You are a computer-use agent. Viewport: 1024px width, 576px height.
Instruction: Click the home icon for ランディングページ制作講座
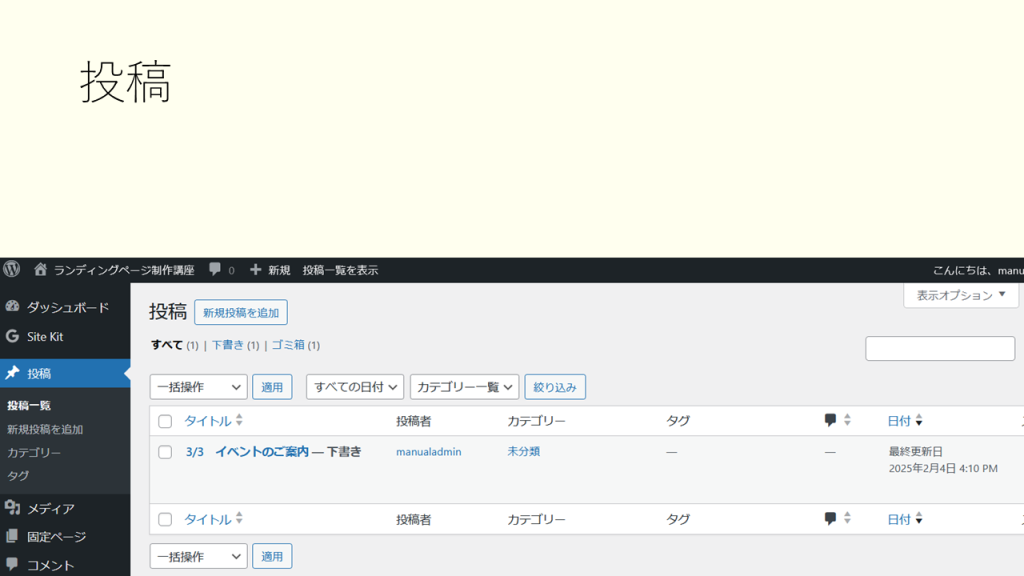point(41,269)
